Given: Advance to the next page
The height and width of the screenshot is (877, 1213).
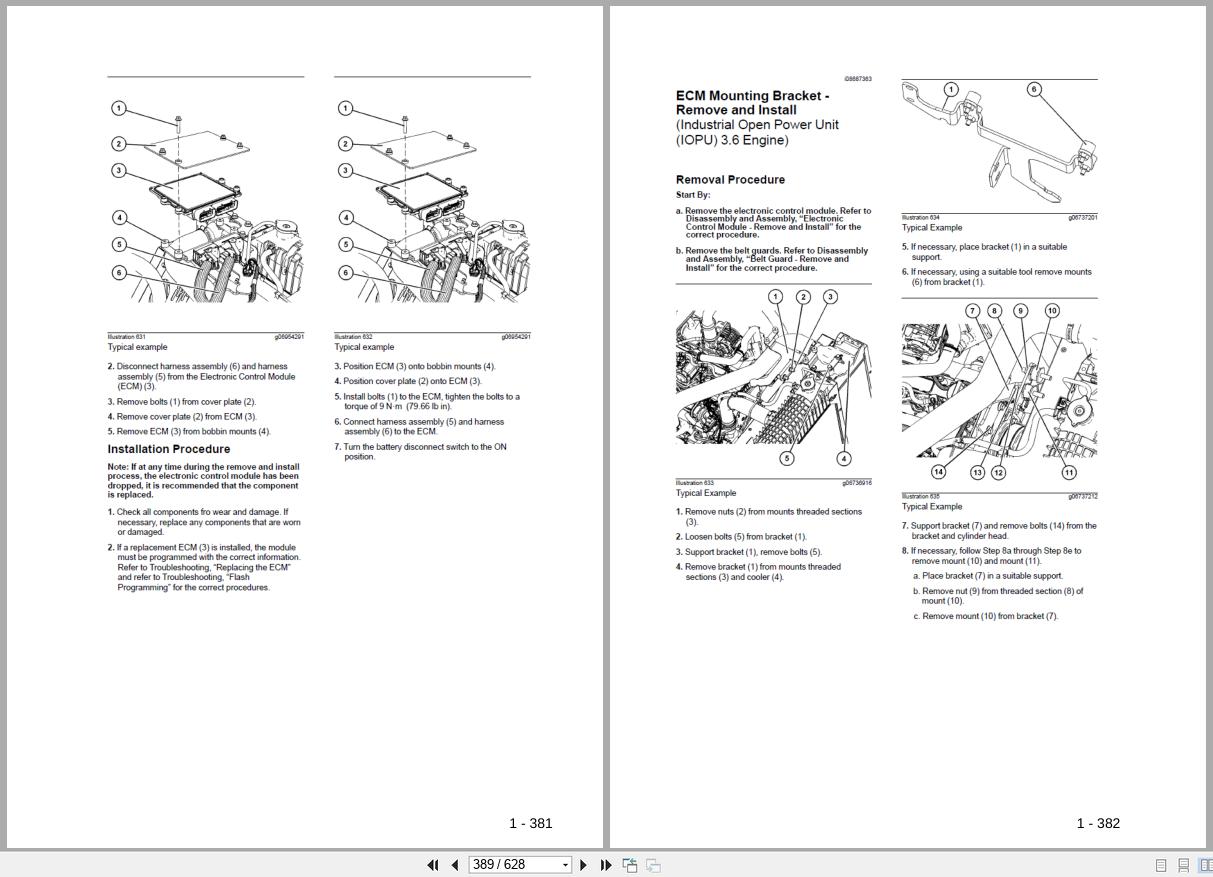Looking at the screenshot, I should tap(583, 864).
